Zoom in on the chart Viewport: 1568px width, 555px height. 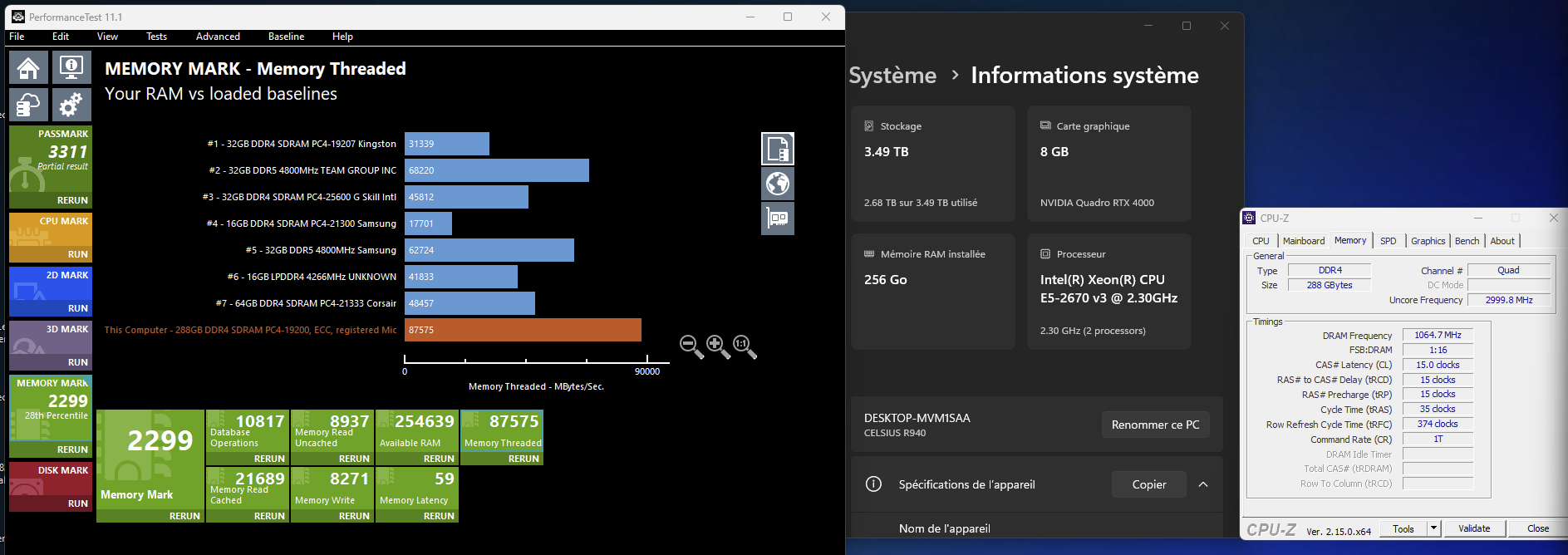coord(718,346)
